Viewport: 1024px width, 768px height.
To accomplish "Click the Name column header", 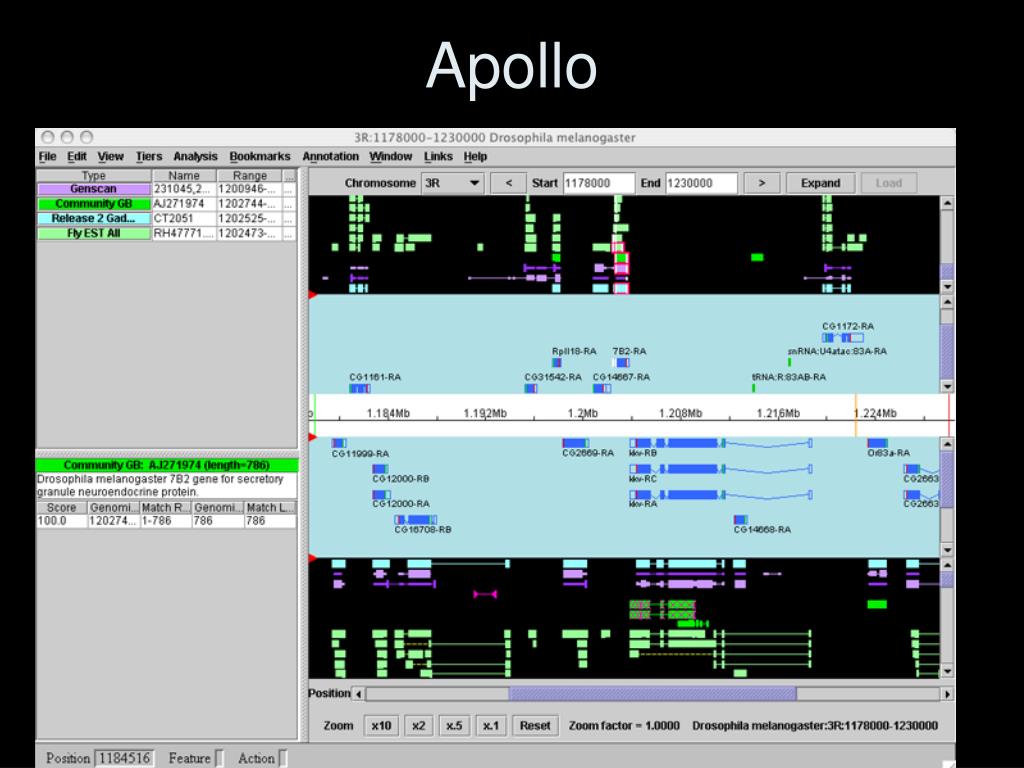I will pyautogui.click(x=184, y=176).
